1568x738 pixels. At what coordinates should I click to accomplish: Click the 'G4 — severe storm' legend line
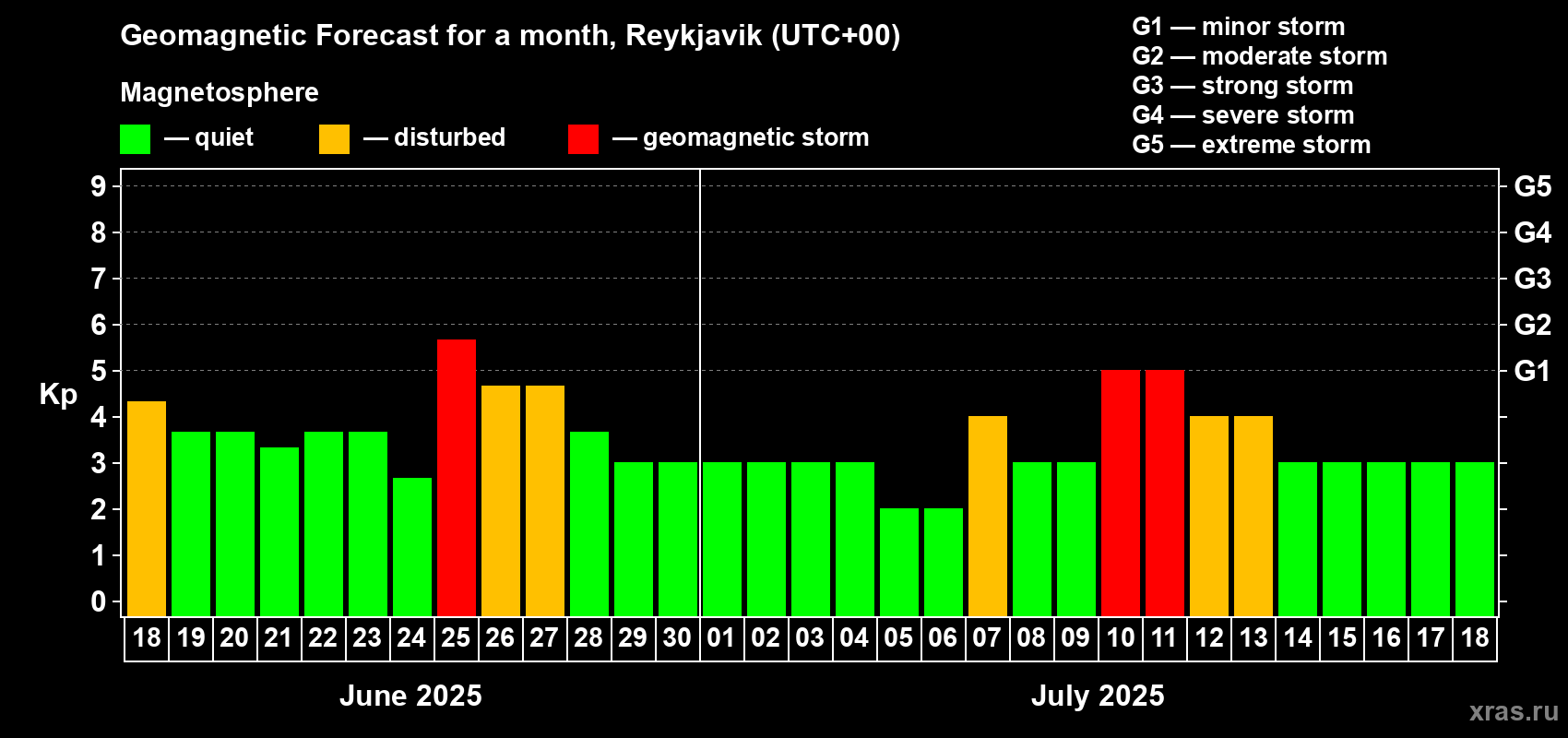pos(1243,115)
